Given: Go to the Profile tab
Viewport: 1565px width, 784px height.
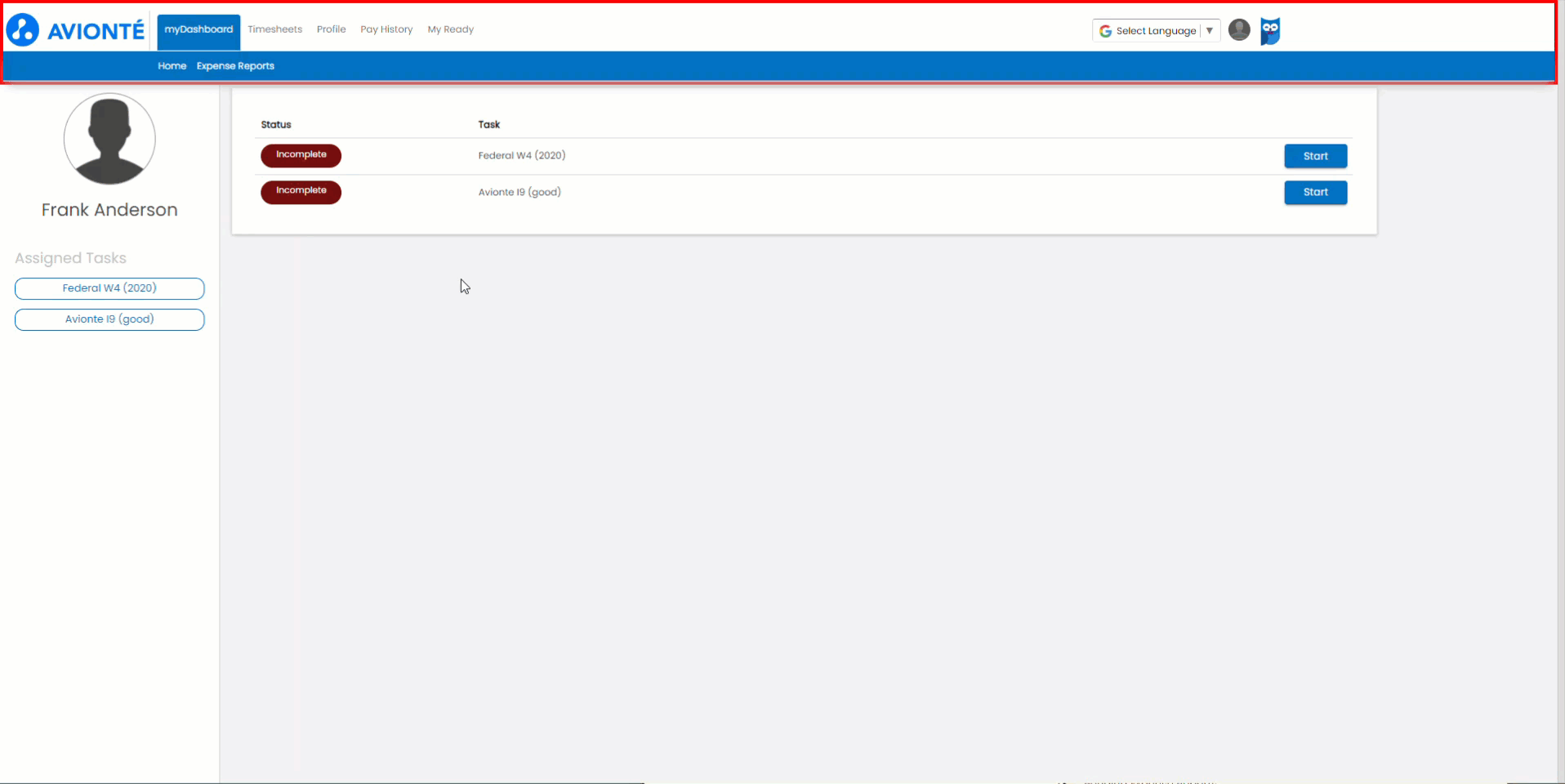Looking at the screenshot, I should 331,29.
